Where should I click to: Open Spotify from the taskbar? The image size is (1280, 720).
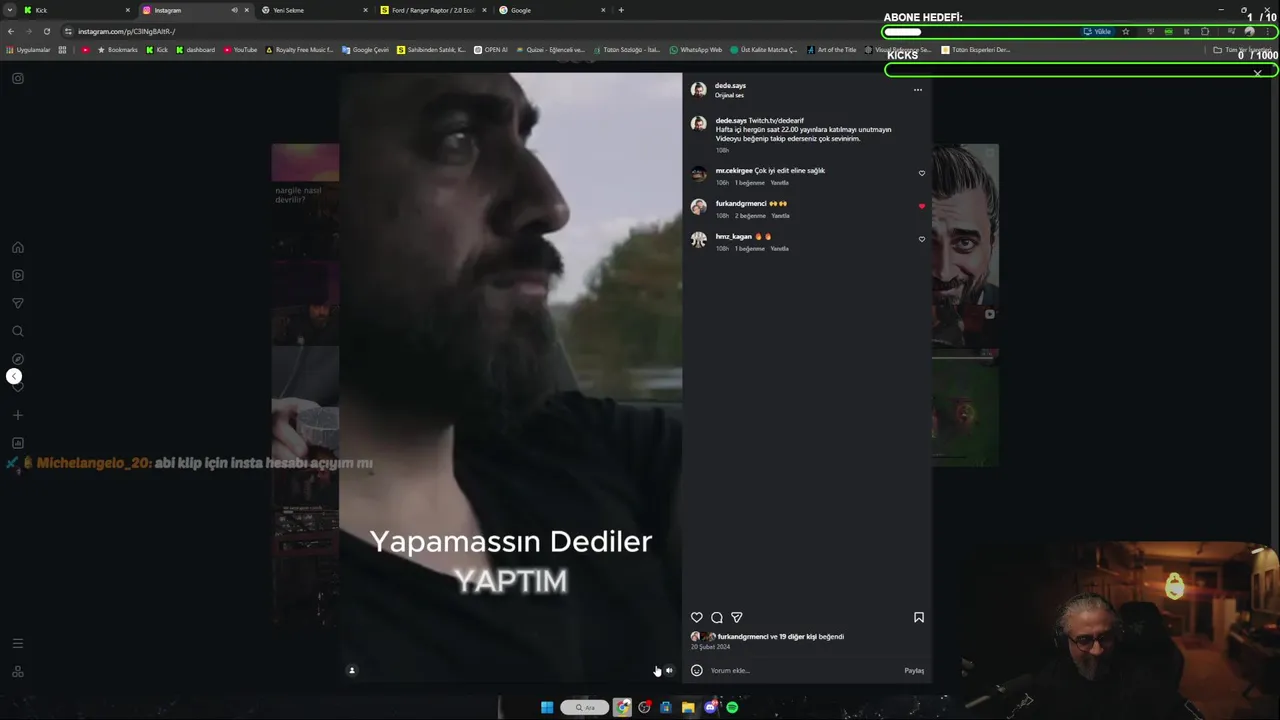coord(732,707)
